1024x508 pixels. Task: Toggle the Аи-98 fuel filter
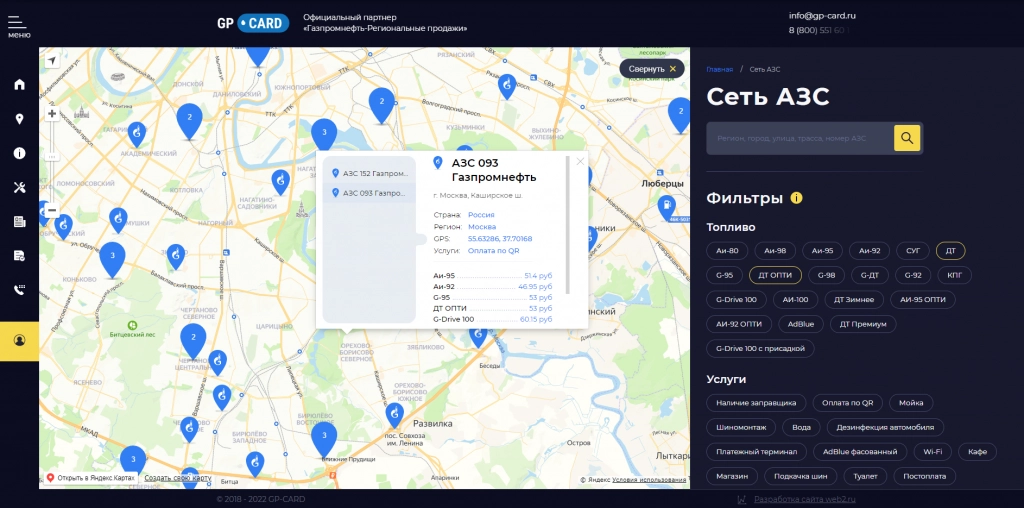tap(775, 251)
